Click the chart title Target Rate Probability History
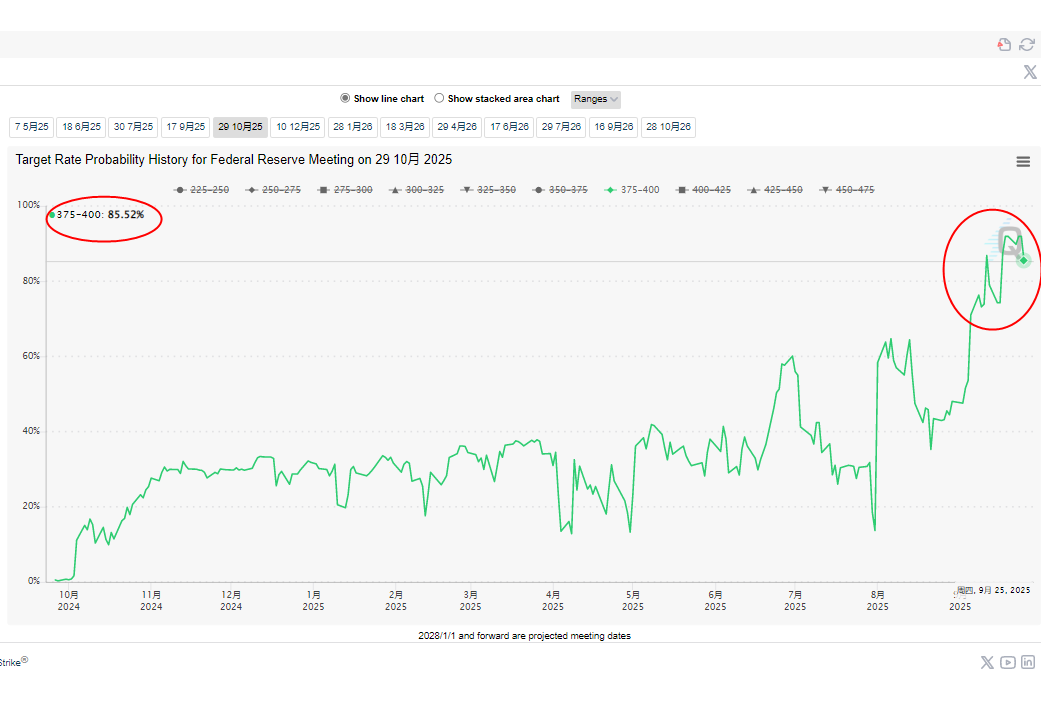1041x726 pixels. click(x=234, y=160)
